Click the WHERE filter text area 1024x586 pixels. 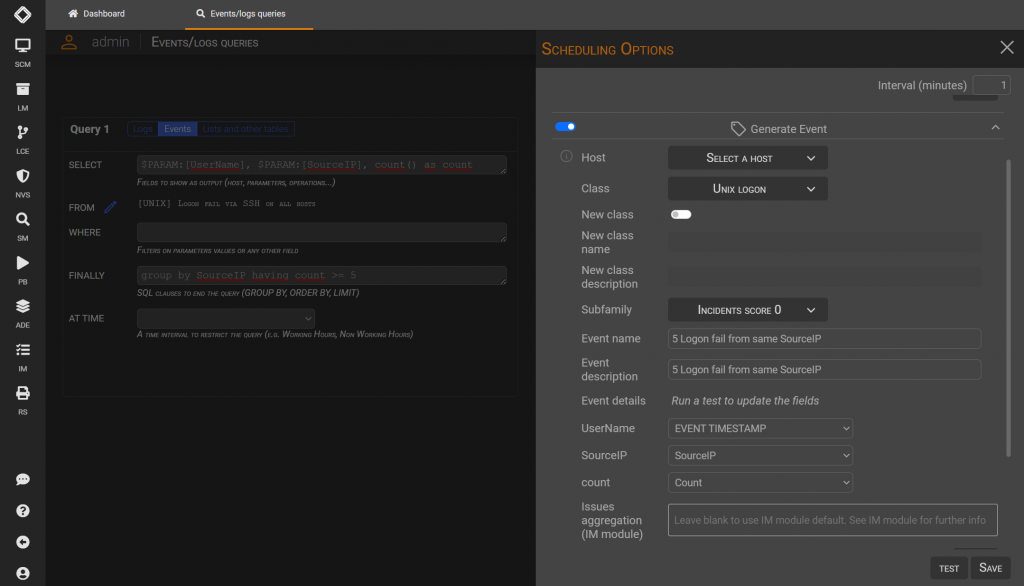point(321,232)
